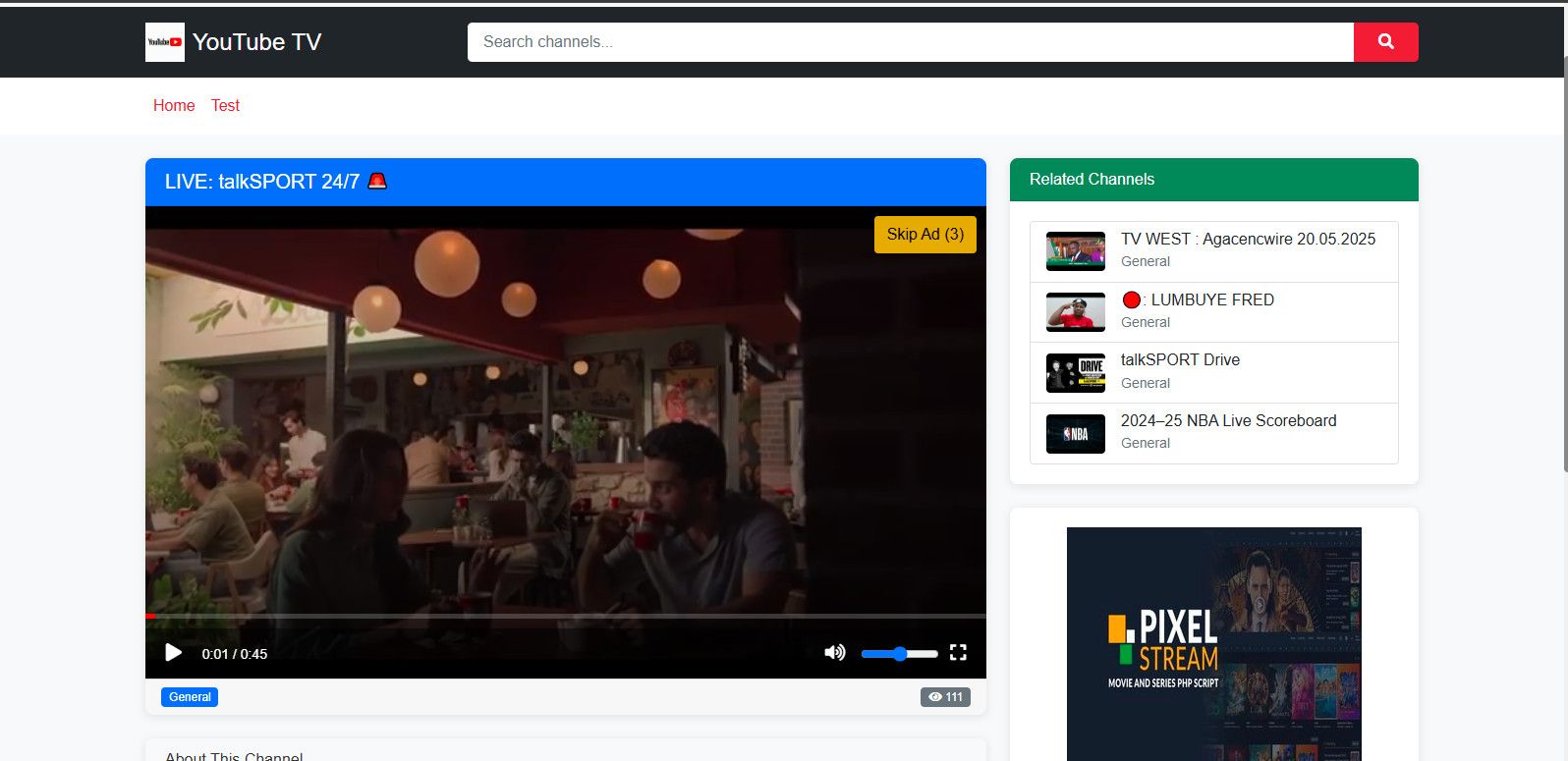Image resolution: width=1568 pixels, height=761 pixels.
Task: Click the General category badge
Action: point(190,697)
